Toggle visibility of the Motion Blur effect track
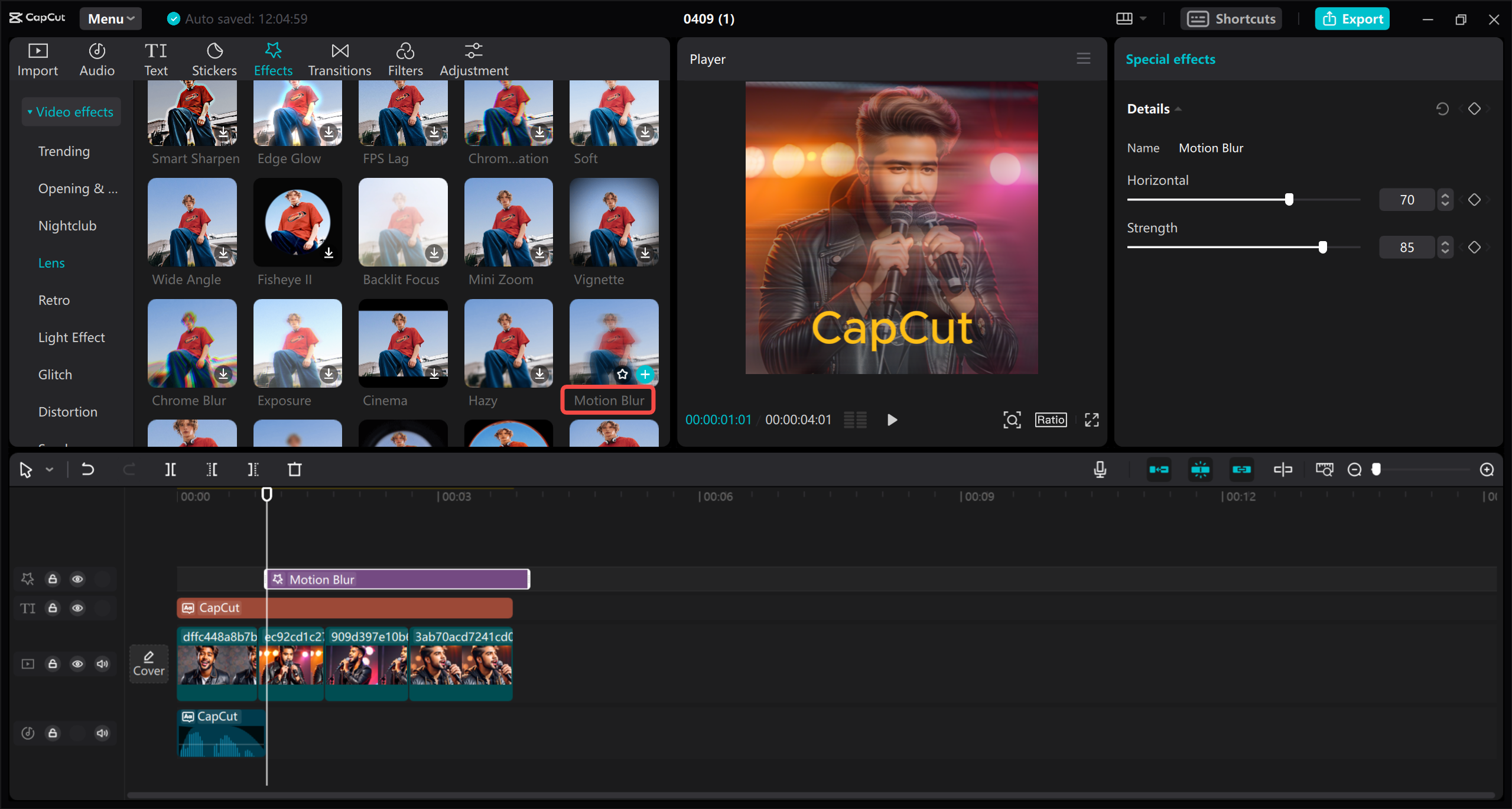 click(77, 579)
